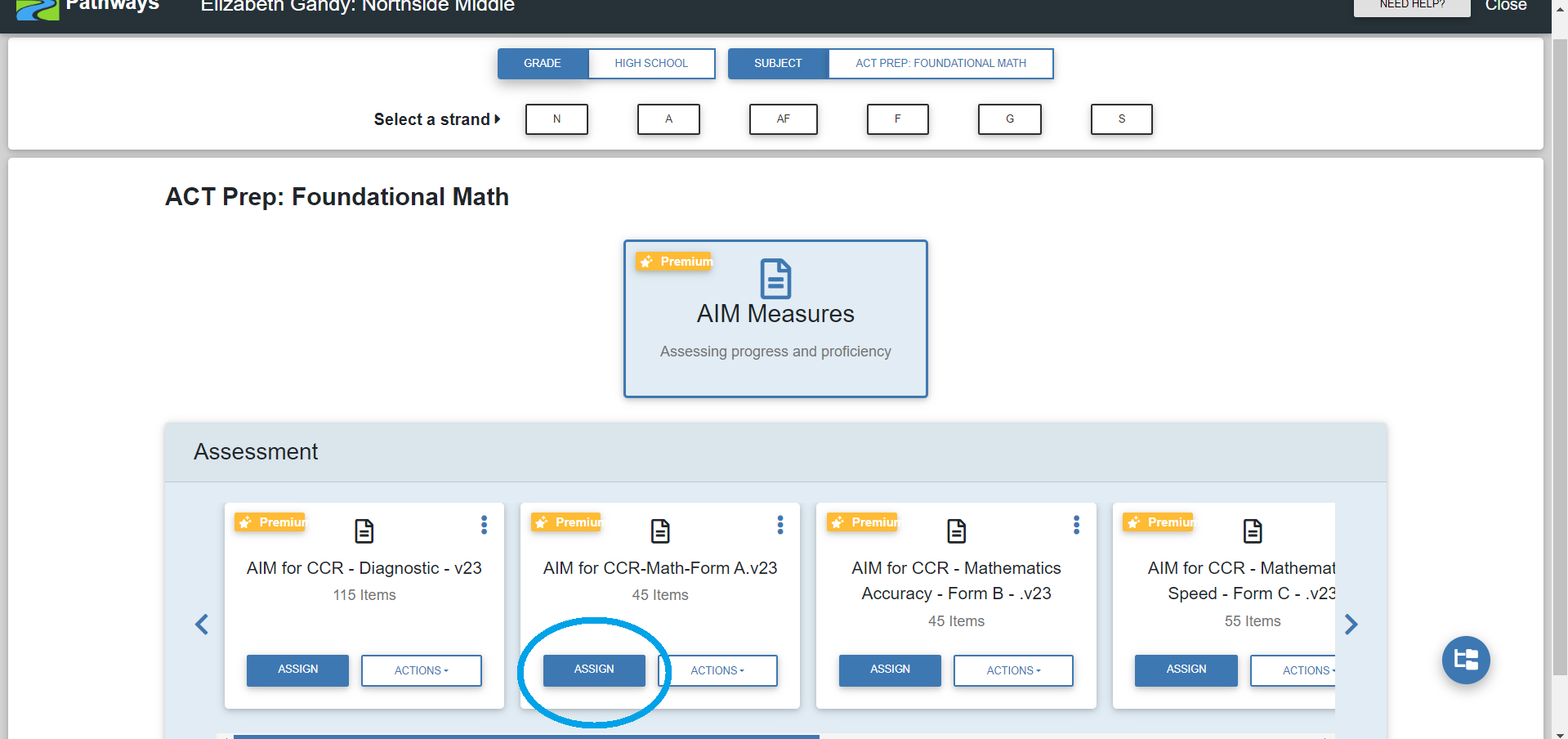
Task: Click ACT Prep: Foundational Math heading
Action: [337, 197]
